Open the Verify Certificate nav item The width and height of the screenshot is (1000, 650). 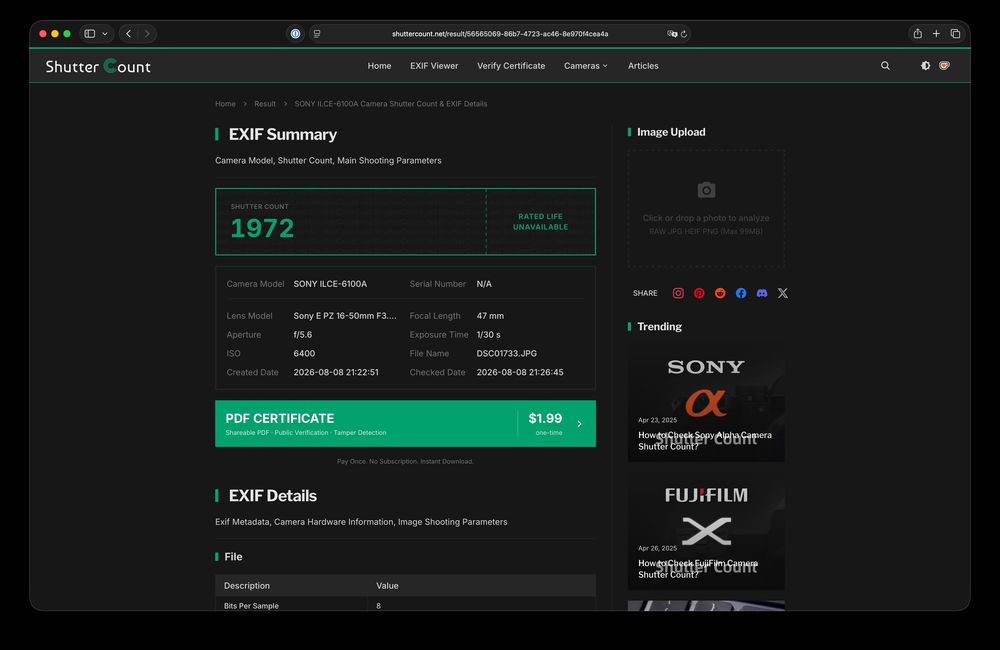tap(511, 66)
